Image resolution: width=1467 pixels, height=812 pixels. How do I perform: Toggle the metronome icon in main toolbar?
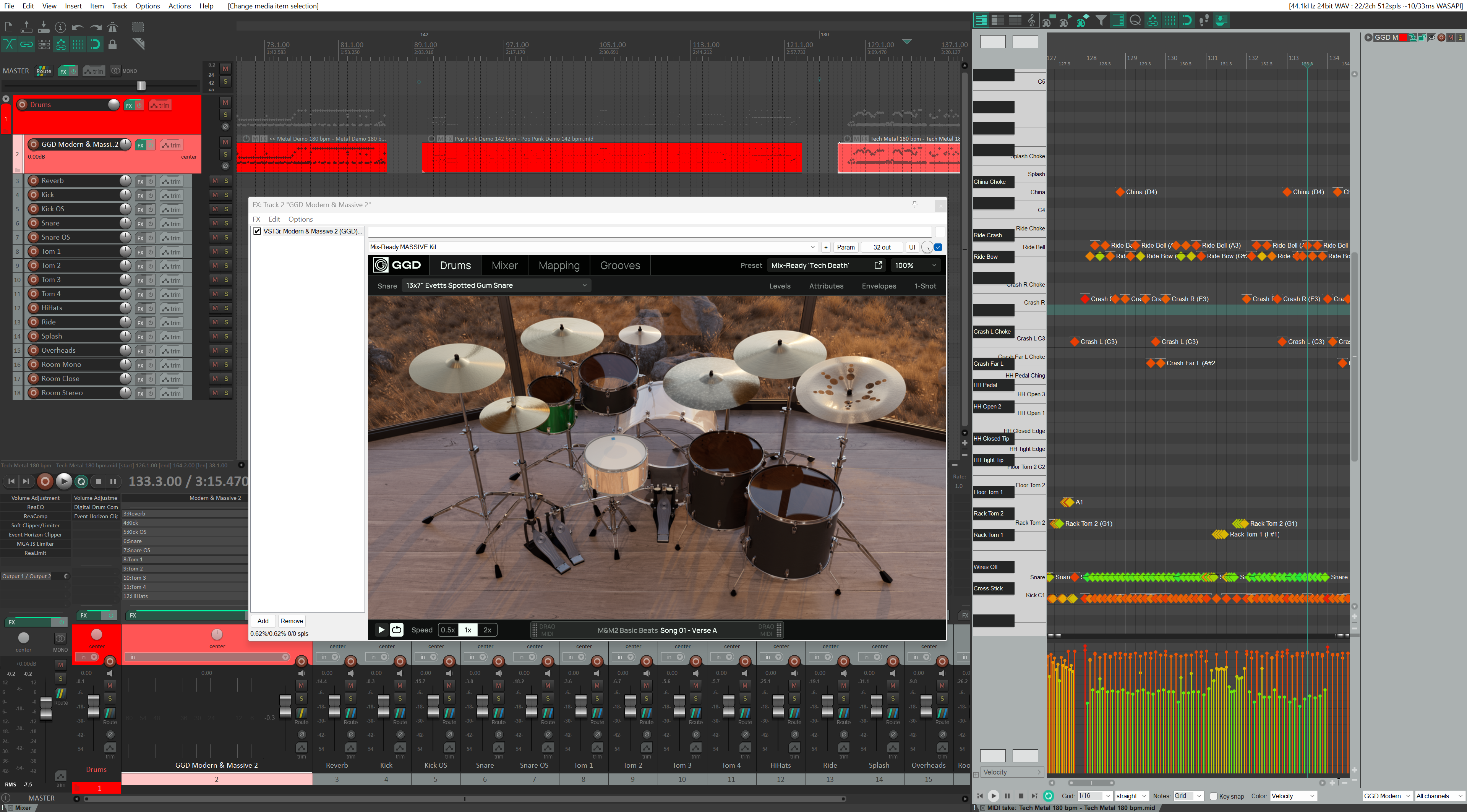click(x=113, y=27)
